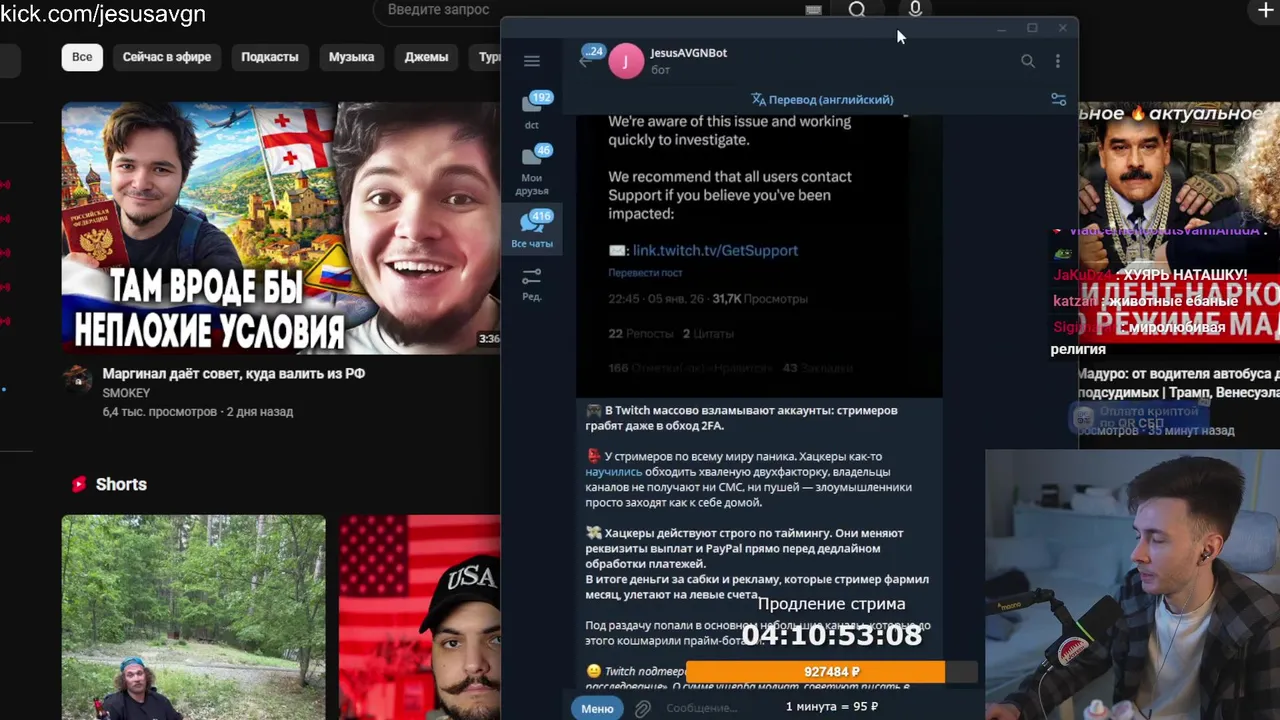Go back from the JesusAVGNBot chat
This screenshot has height=720, width=1280.
point(586,60)
